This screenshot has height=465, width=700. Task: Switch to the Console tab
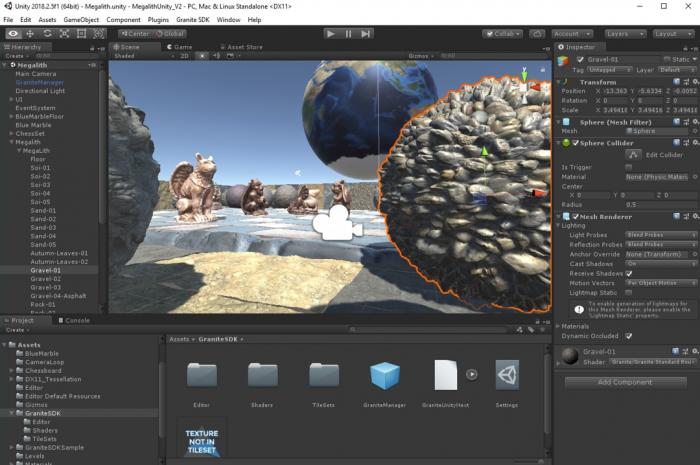click(x=74, y=320)
